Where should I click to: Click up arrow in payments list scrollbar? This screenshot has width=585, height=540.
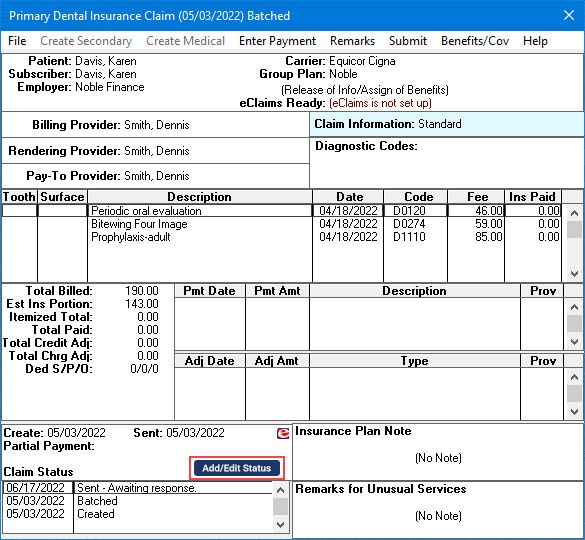(575, 307)
